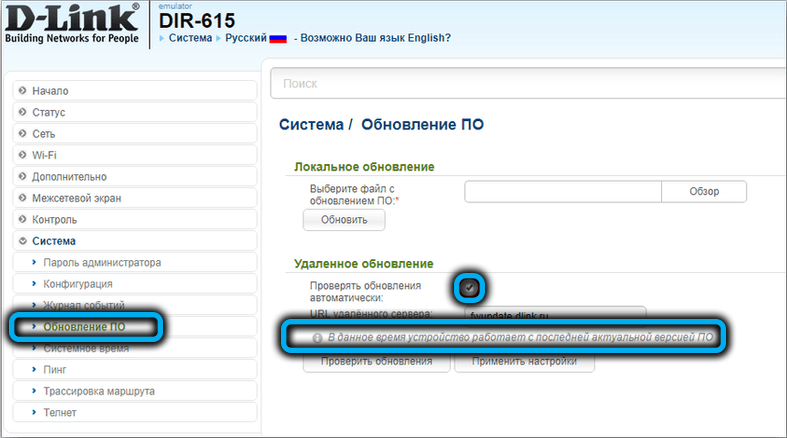Collapse the Система menu section
The image size is (787, 438).
[53, 241]
